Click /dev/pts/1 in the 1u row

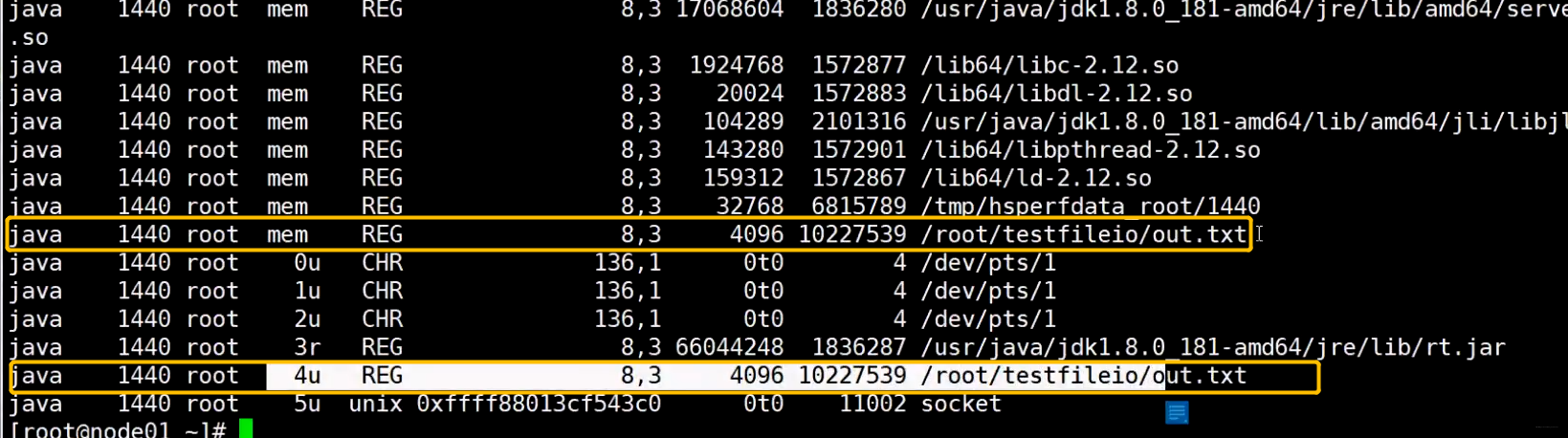click(988, 292)
